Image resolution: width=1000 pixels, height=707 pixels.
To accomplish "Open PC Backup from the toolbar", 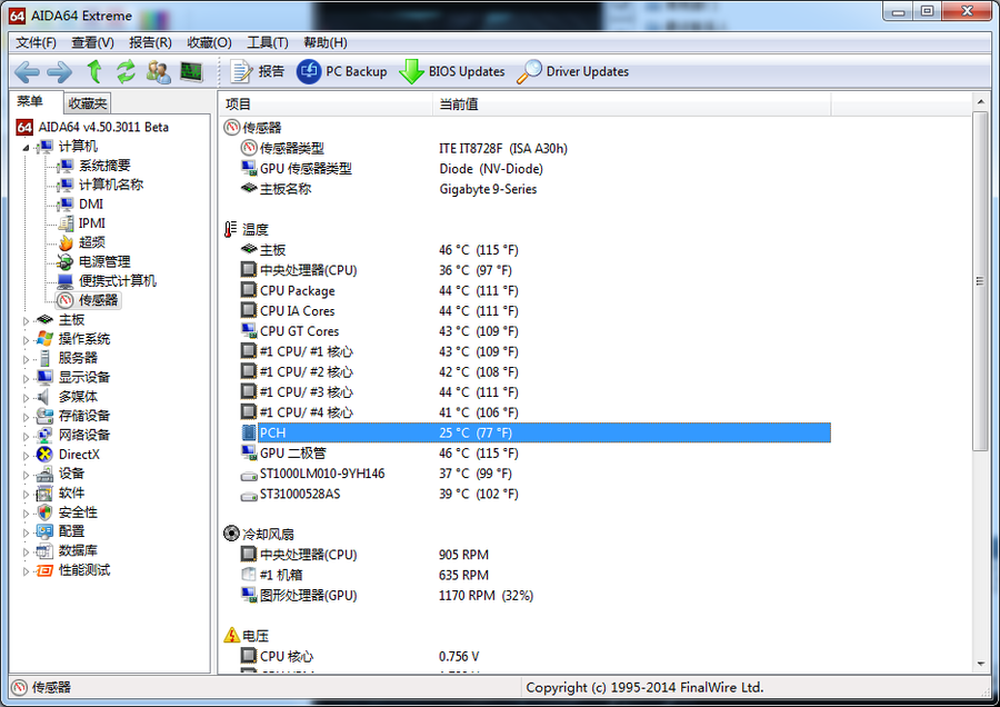I will pos(342,71).
